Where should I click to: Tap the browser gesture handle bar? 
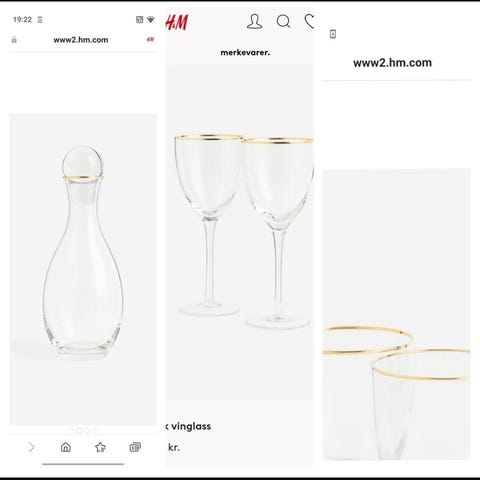pyautogui.click(x=83, y=464)
